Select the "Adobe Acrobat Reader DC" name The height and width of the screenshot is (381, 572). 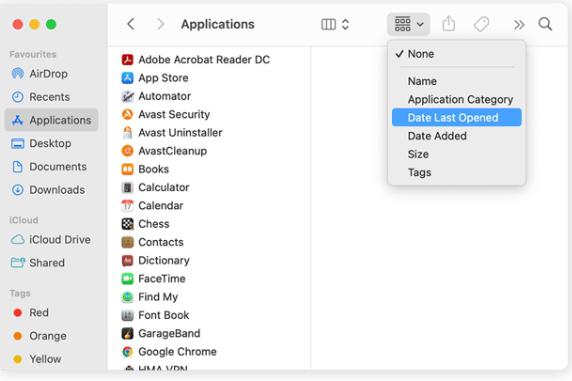pos(204,59)
